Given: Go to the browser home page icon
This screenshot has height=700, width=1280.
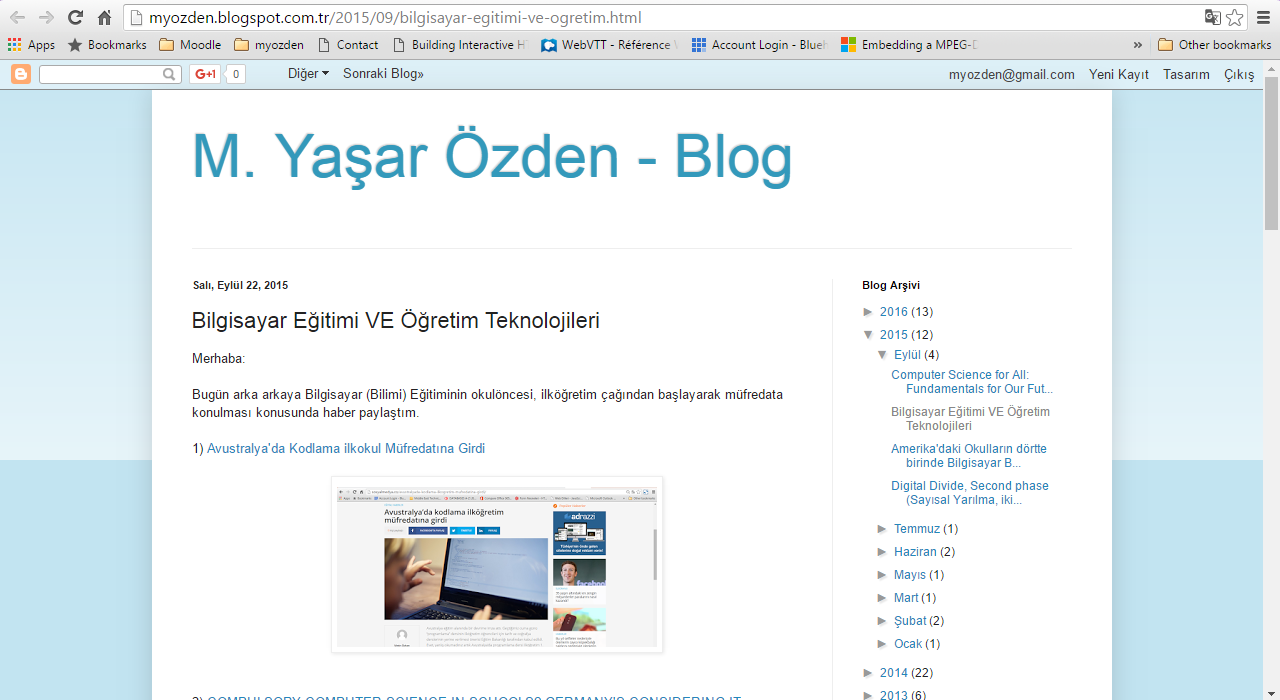Looking at the screenshot, I should click(104, 17).
